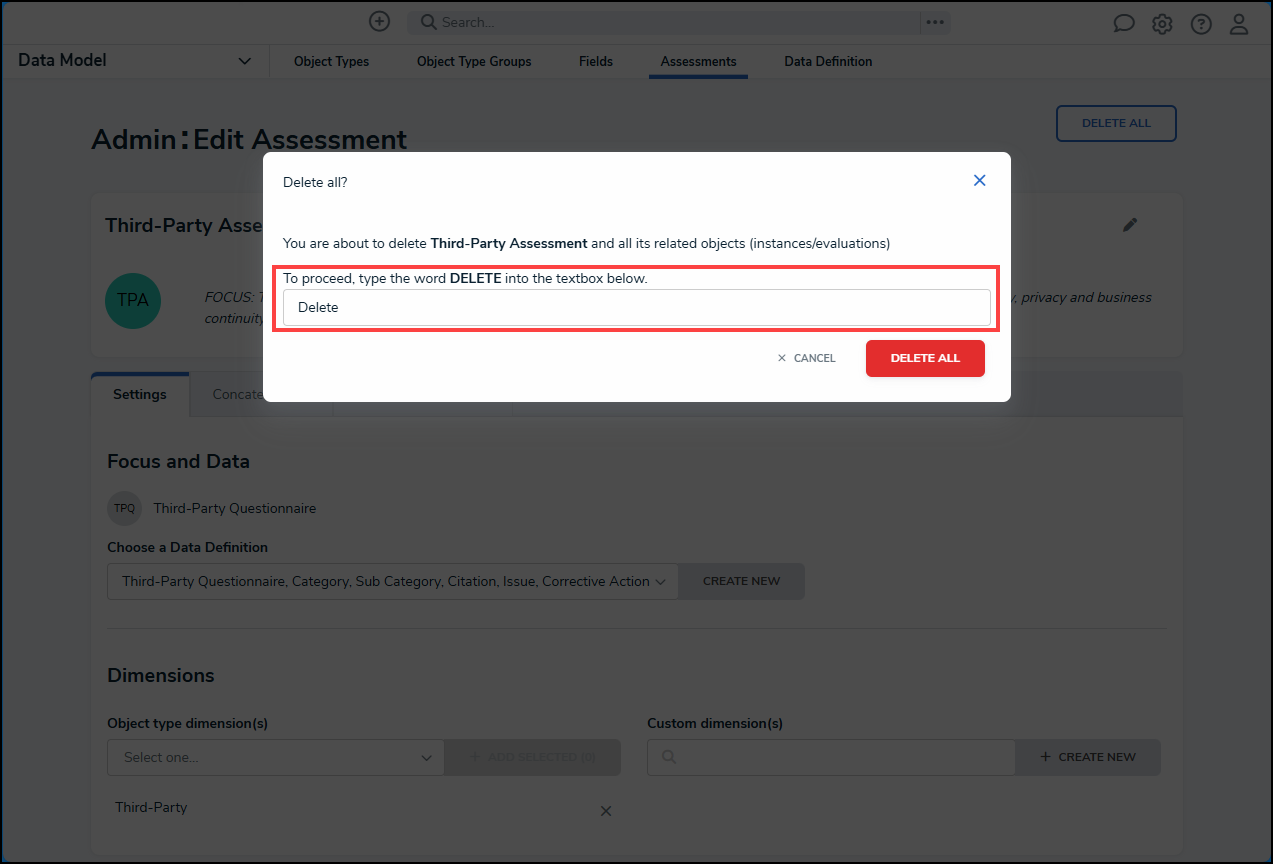Click the custom dimension search icon
This screenshot has height=864, width=1273.
point(668,757)
